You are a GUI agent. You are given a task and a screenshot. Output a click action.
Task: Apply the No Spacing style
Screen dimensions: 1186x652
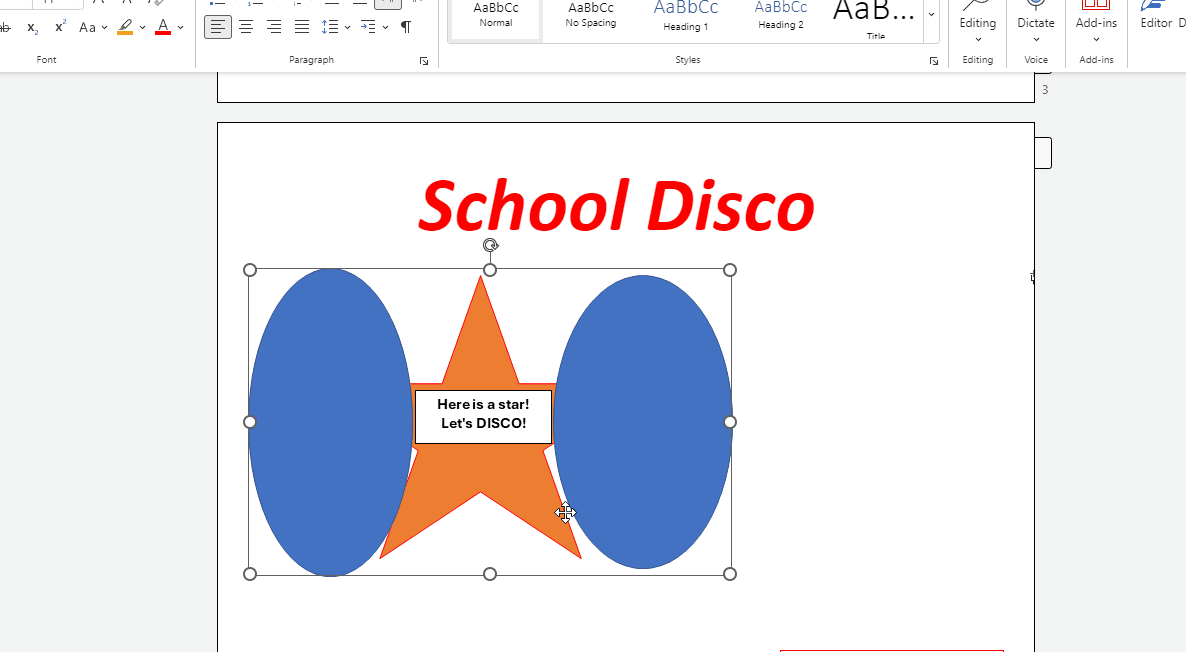click(591, 17)
